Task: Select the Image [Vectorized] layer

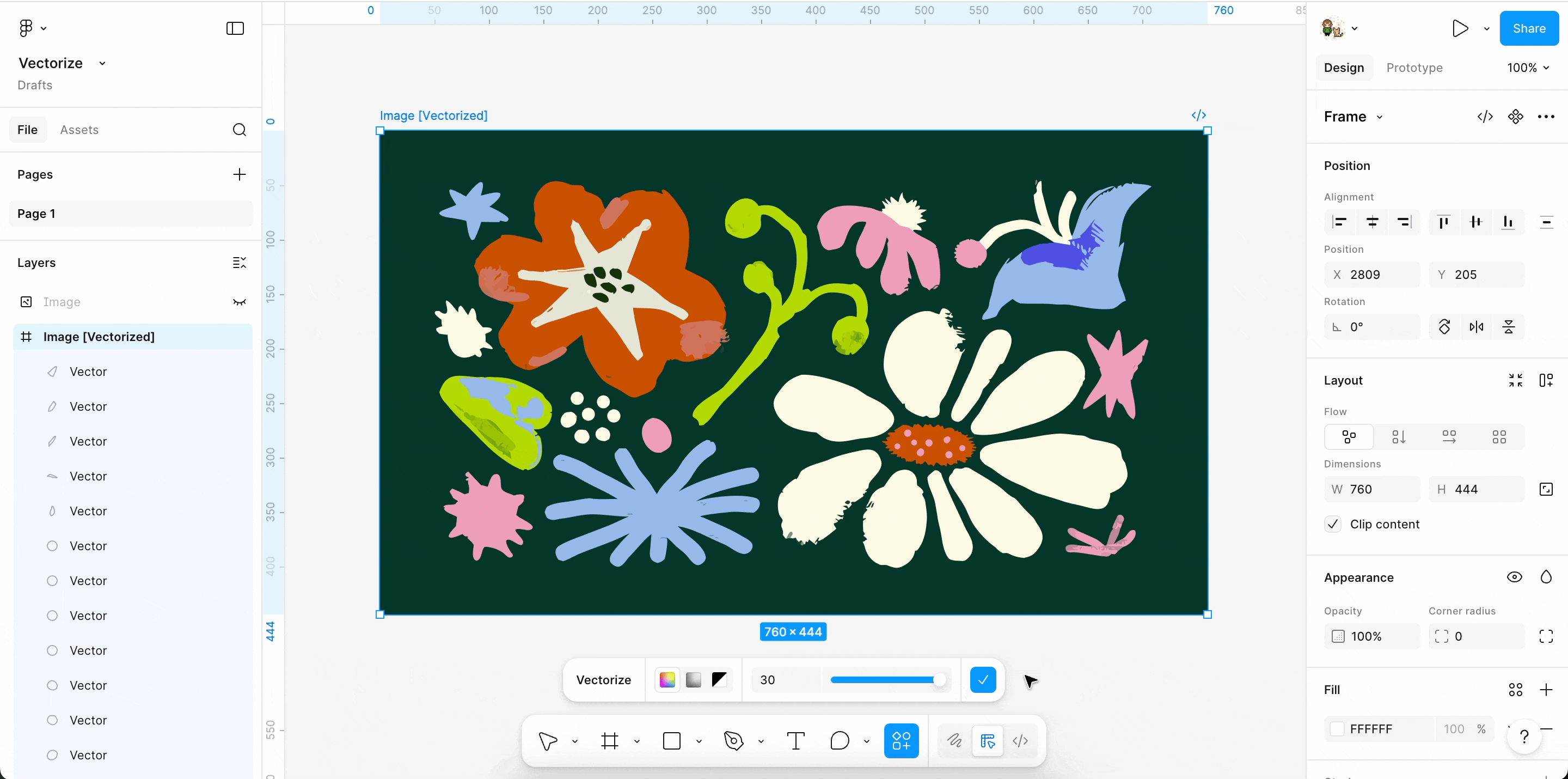Action: coord(99,336)
